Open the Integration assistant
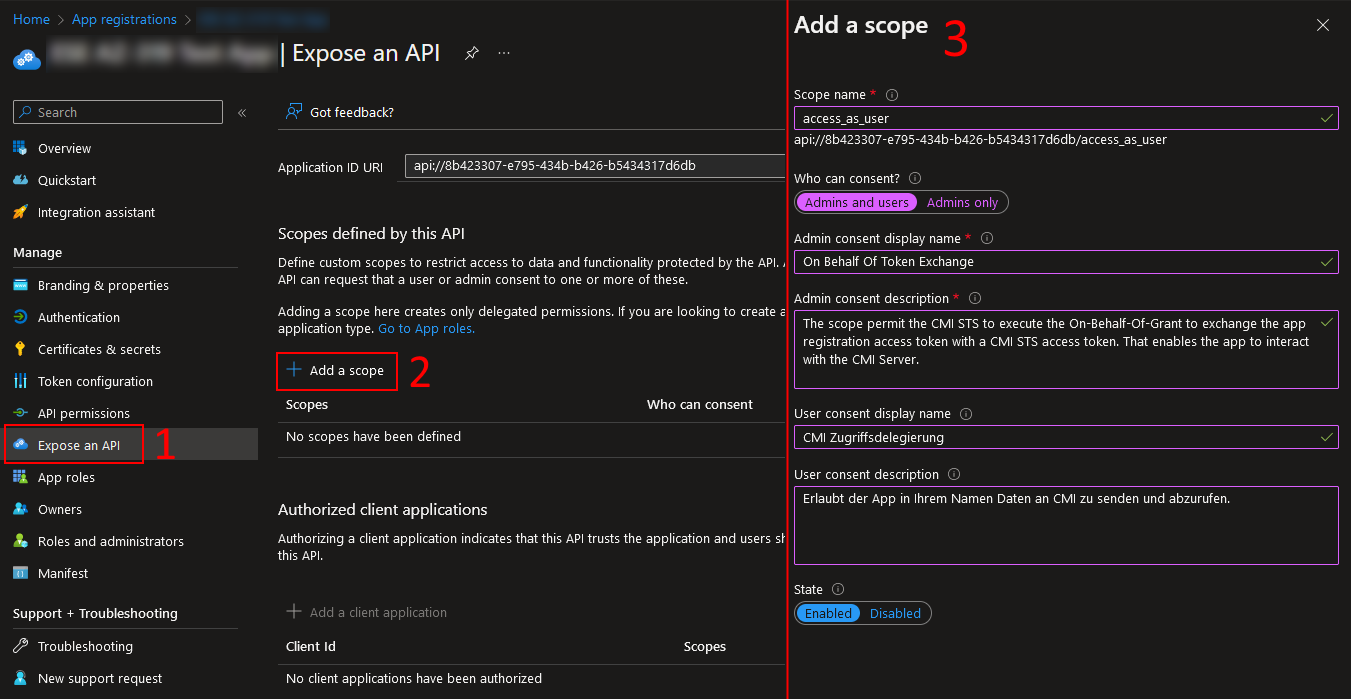Viewport: 1351px width, 699px height. click(x=95, y=212)
